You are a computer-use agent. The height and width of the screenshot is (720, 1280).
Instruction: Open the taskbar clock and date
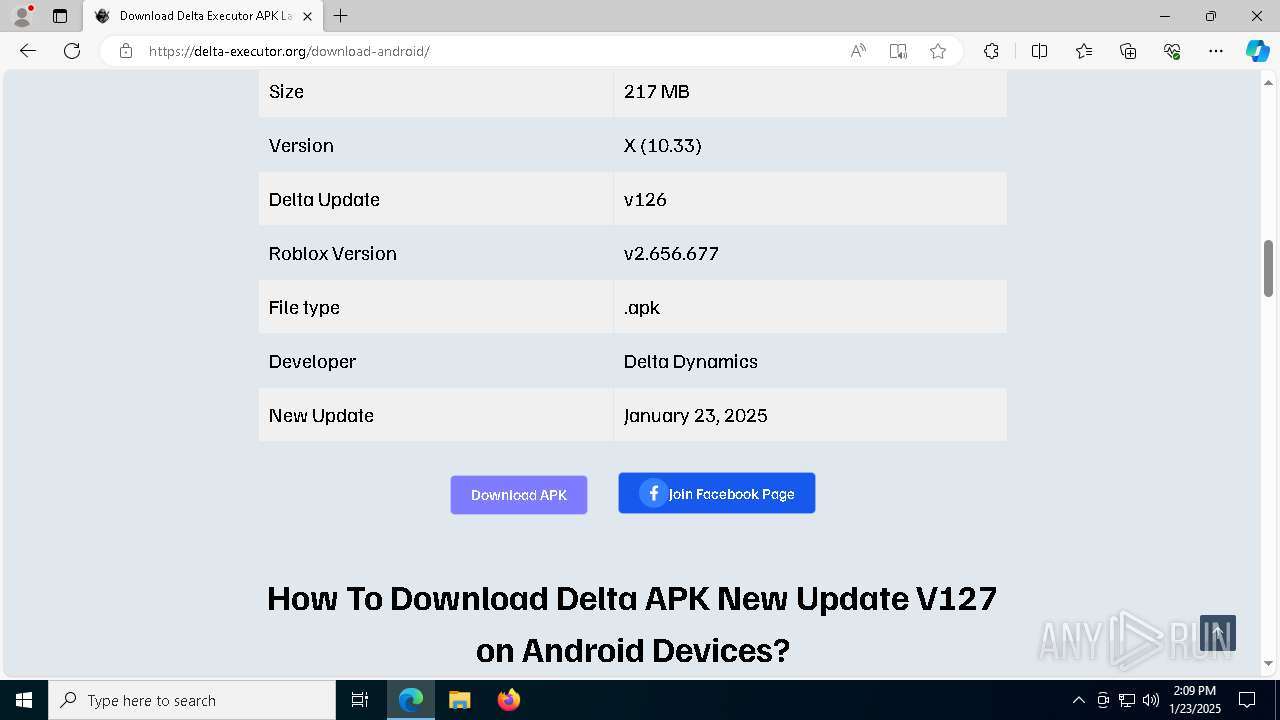click(1195, 700)
